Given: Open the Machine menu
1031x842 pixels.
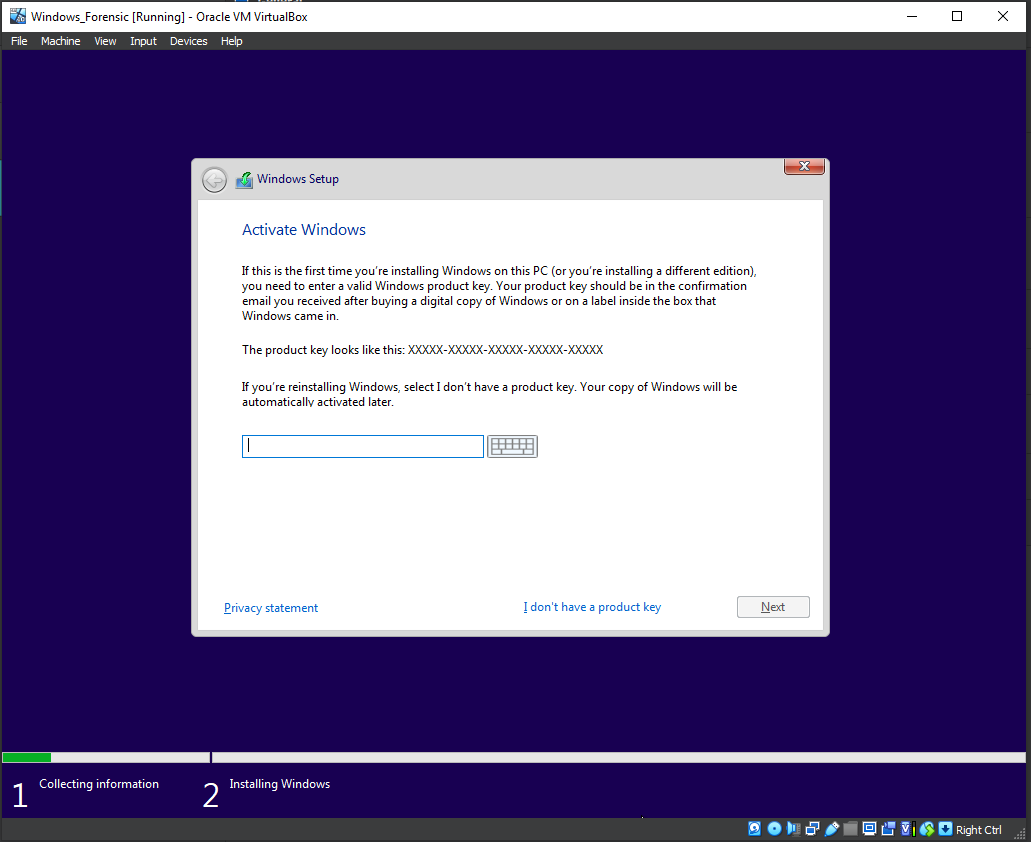Looking at the screenshot, I should tap(60, 41).
